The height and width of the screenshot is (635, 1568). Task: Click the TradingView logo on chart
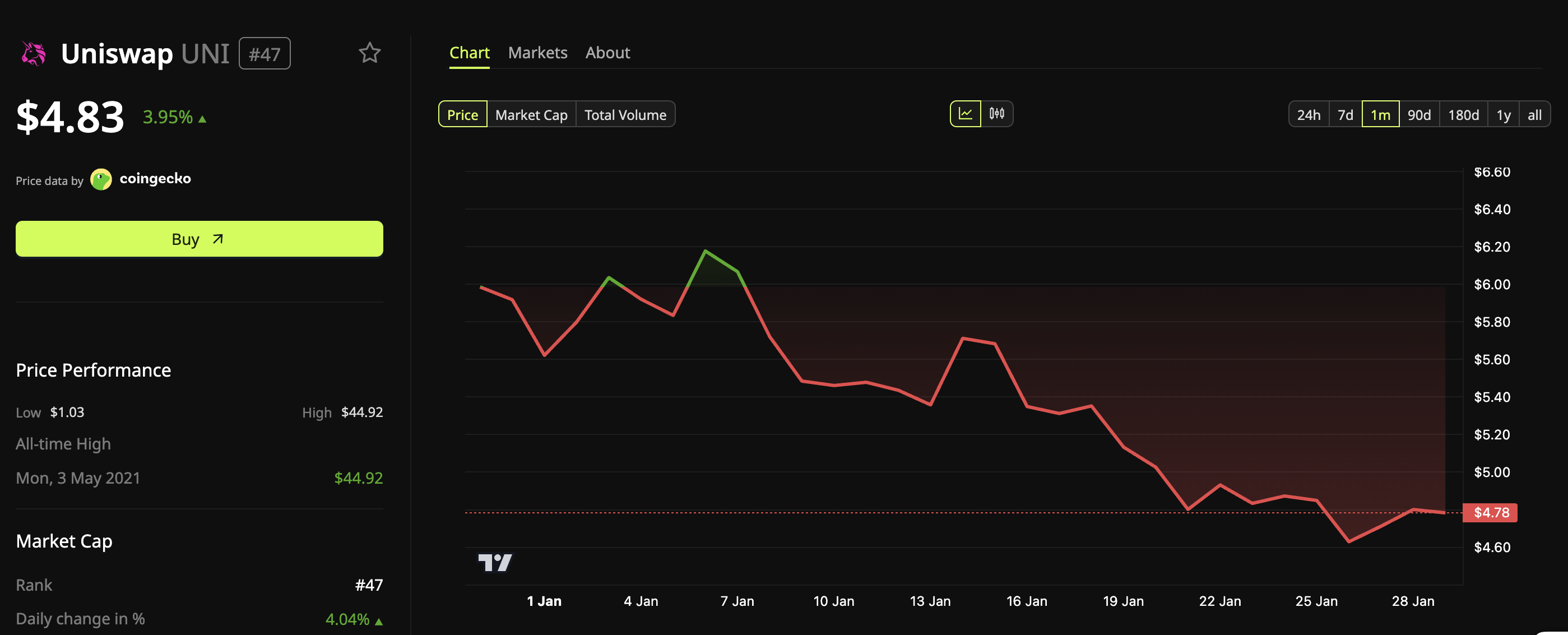[494, 562]
